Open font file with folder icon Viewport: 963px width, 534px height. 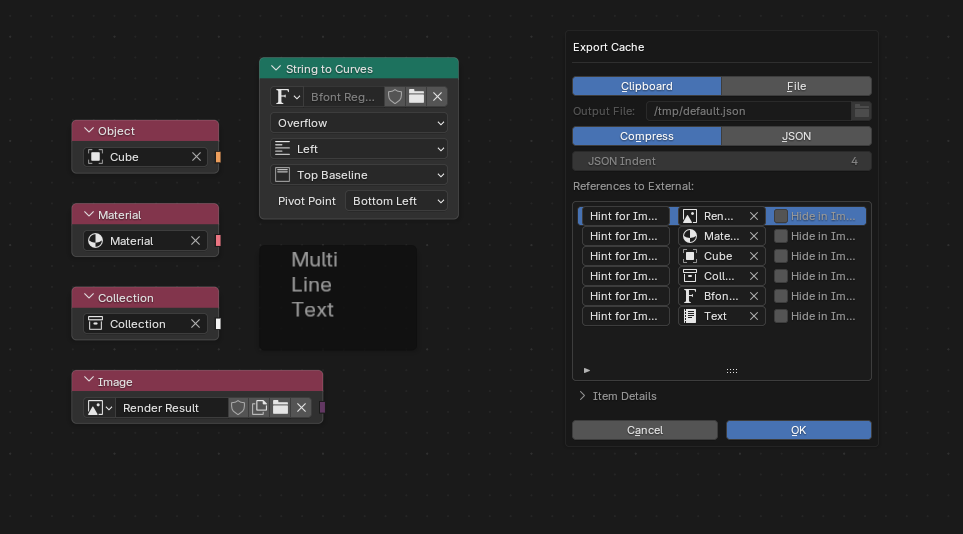pos(416,97)
